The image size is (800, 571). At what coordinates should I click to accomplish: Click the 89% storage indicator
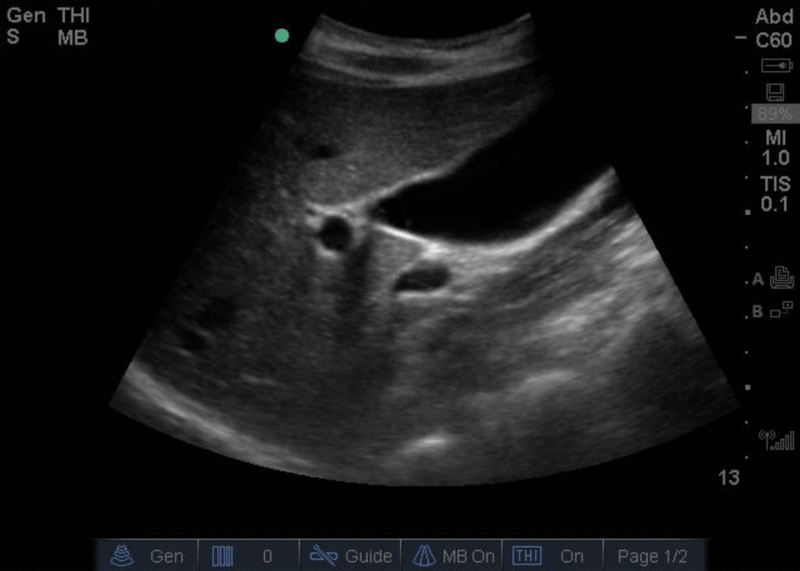pyautogui.click(x=774, y=114)
